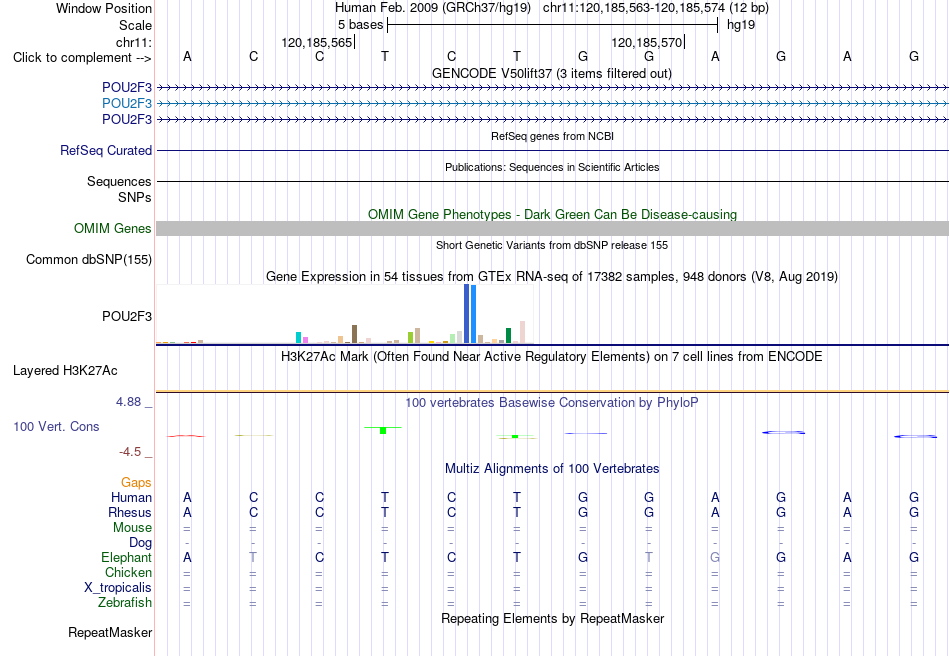
Task: Open 'Multiz Alignments of 100 Vertebrates' title
Action: (552, 468)
